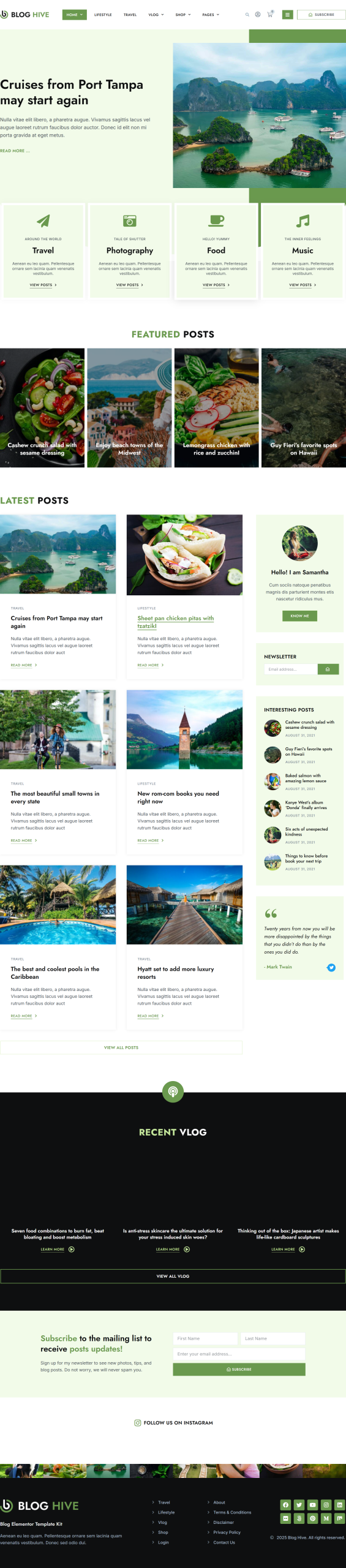The image size is (346, 1568).
Task: Focus the First Name input field
Action: click(x=205, y=1338)
